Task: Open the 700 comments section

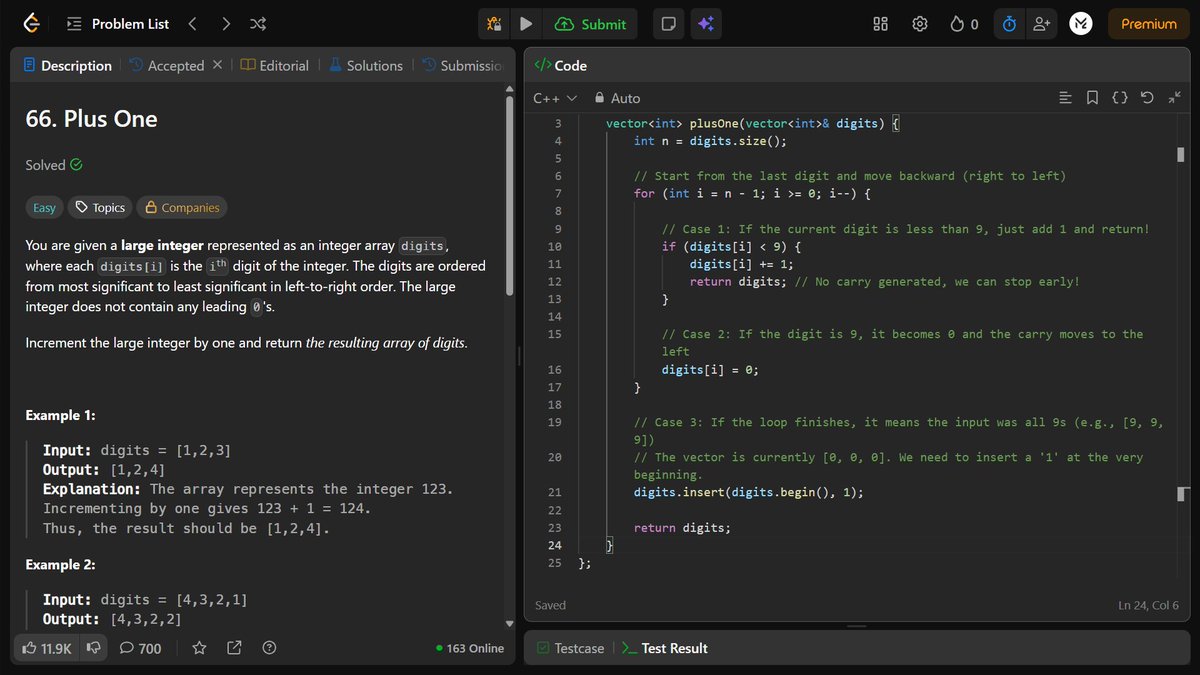Action: (140, 648)
